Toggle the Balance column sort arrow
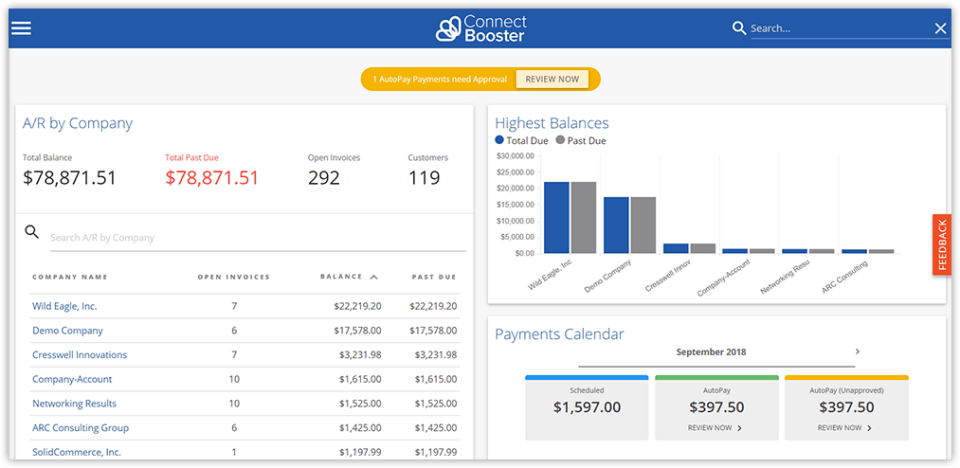Image resolution: width=960 pixels, height=468 pixels. (373, 277)
